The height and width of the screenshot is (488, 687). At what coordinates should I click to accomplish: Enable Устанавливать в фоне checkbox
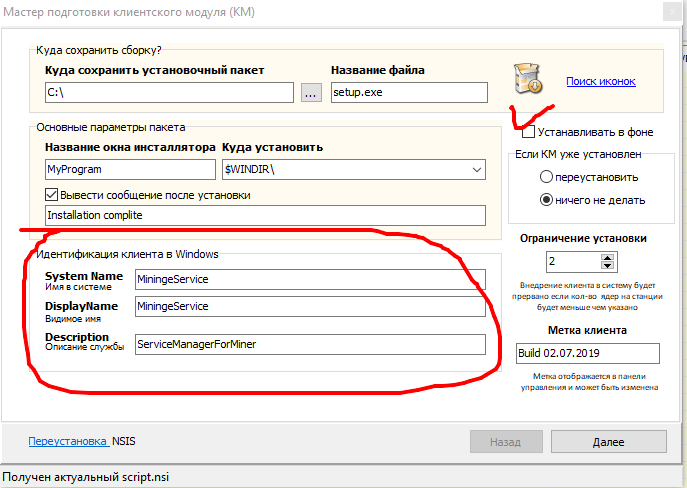point(528,132)
